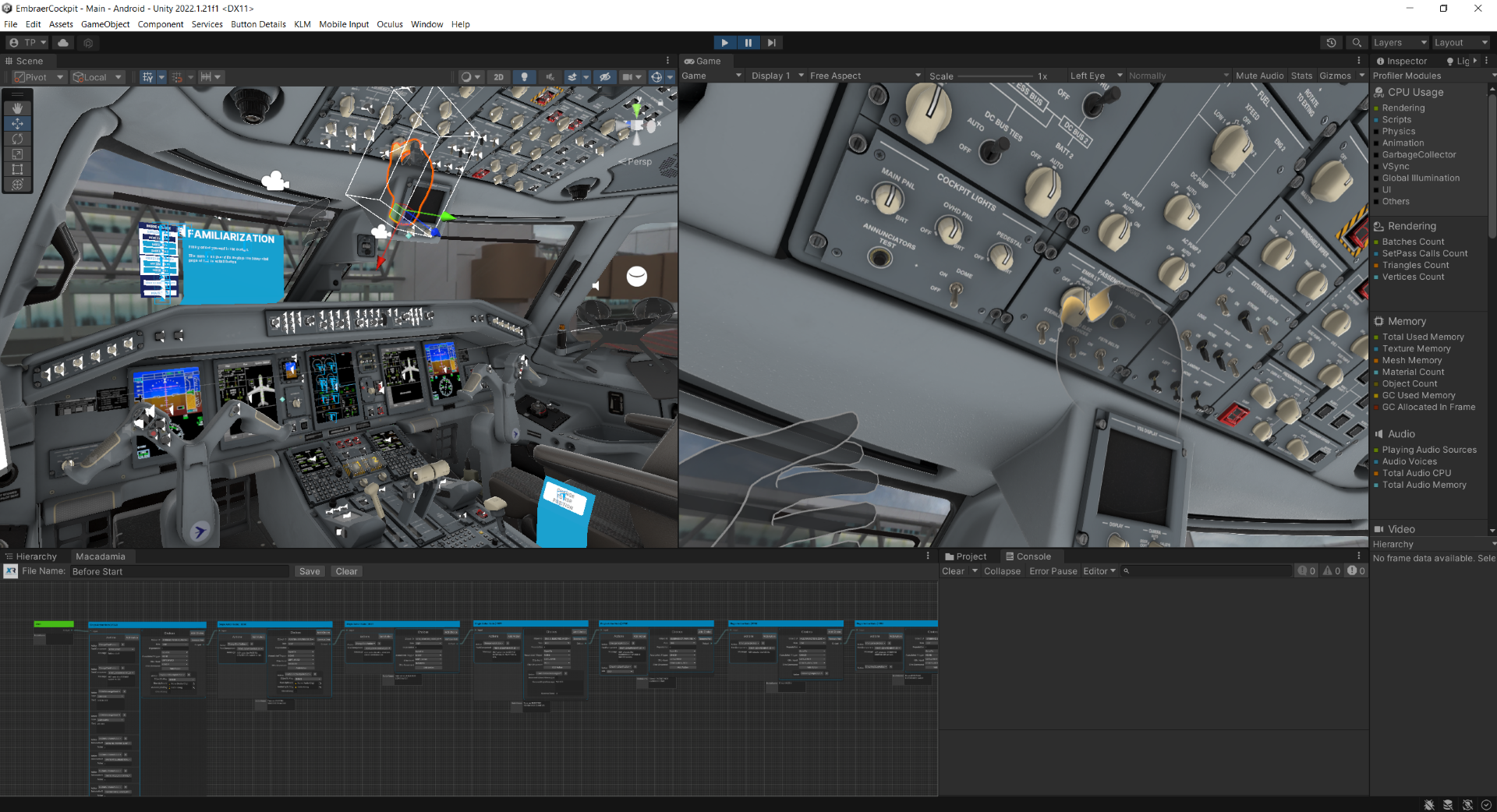
Task: Pick the Scale tool in Scene view
Action: pos(17,154)
